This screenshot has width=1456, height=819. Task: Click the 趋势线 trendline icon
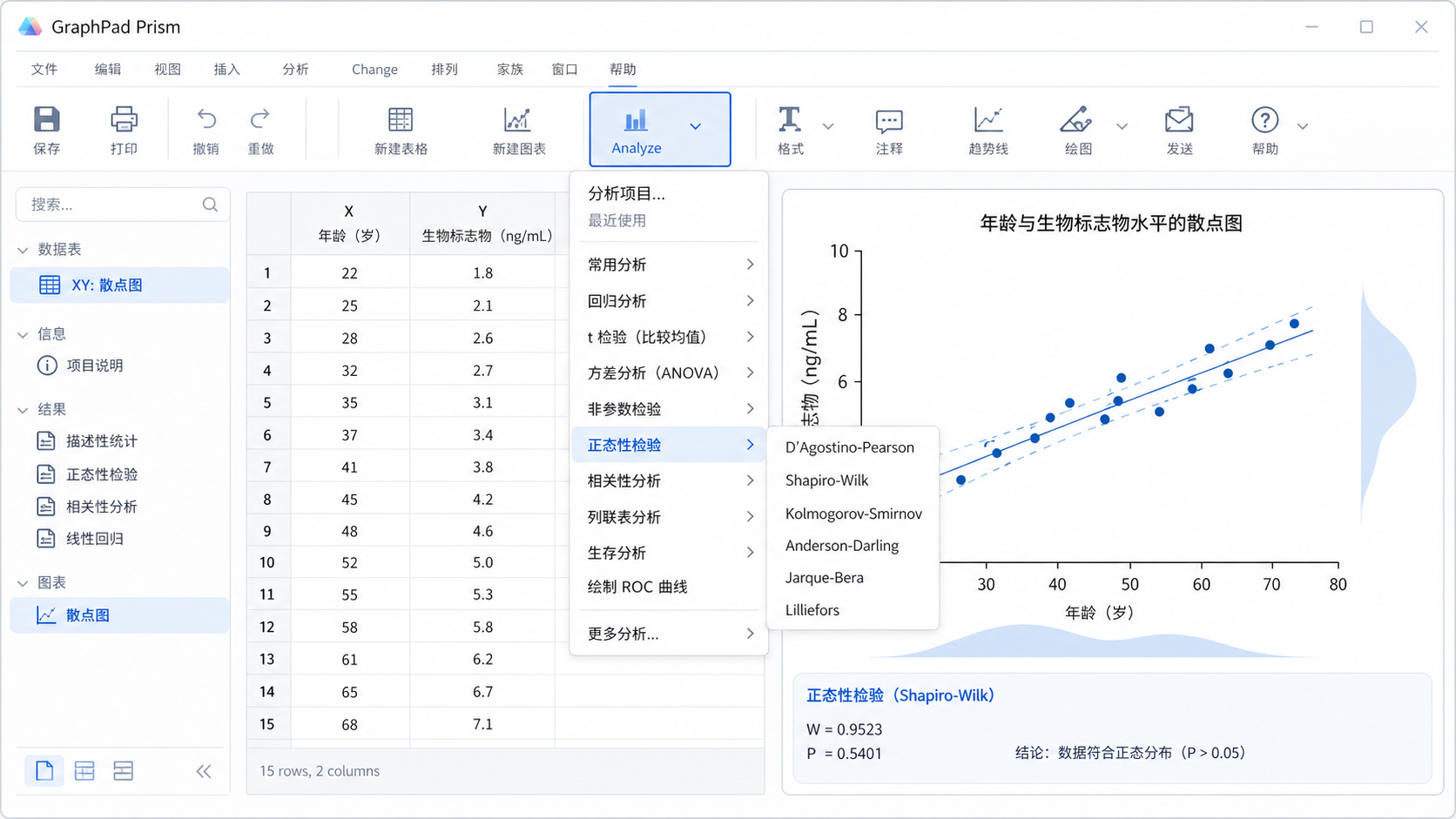pyautogui.click(x=988, y=119)
